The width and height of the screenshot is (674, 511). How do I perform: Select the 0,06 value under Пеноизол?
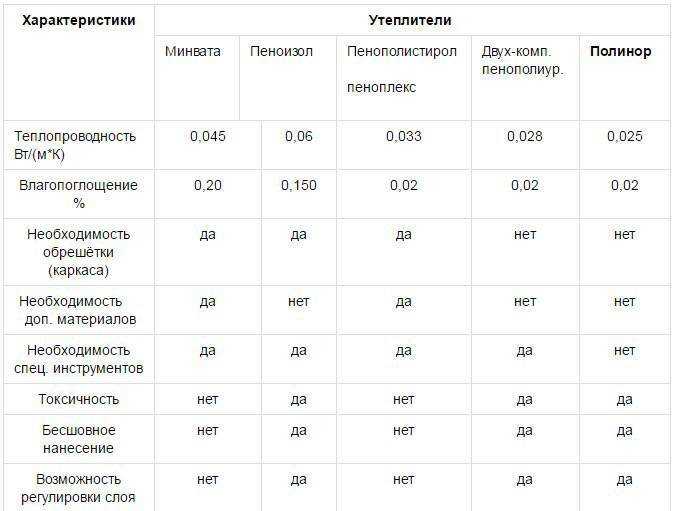pos(299,136)
